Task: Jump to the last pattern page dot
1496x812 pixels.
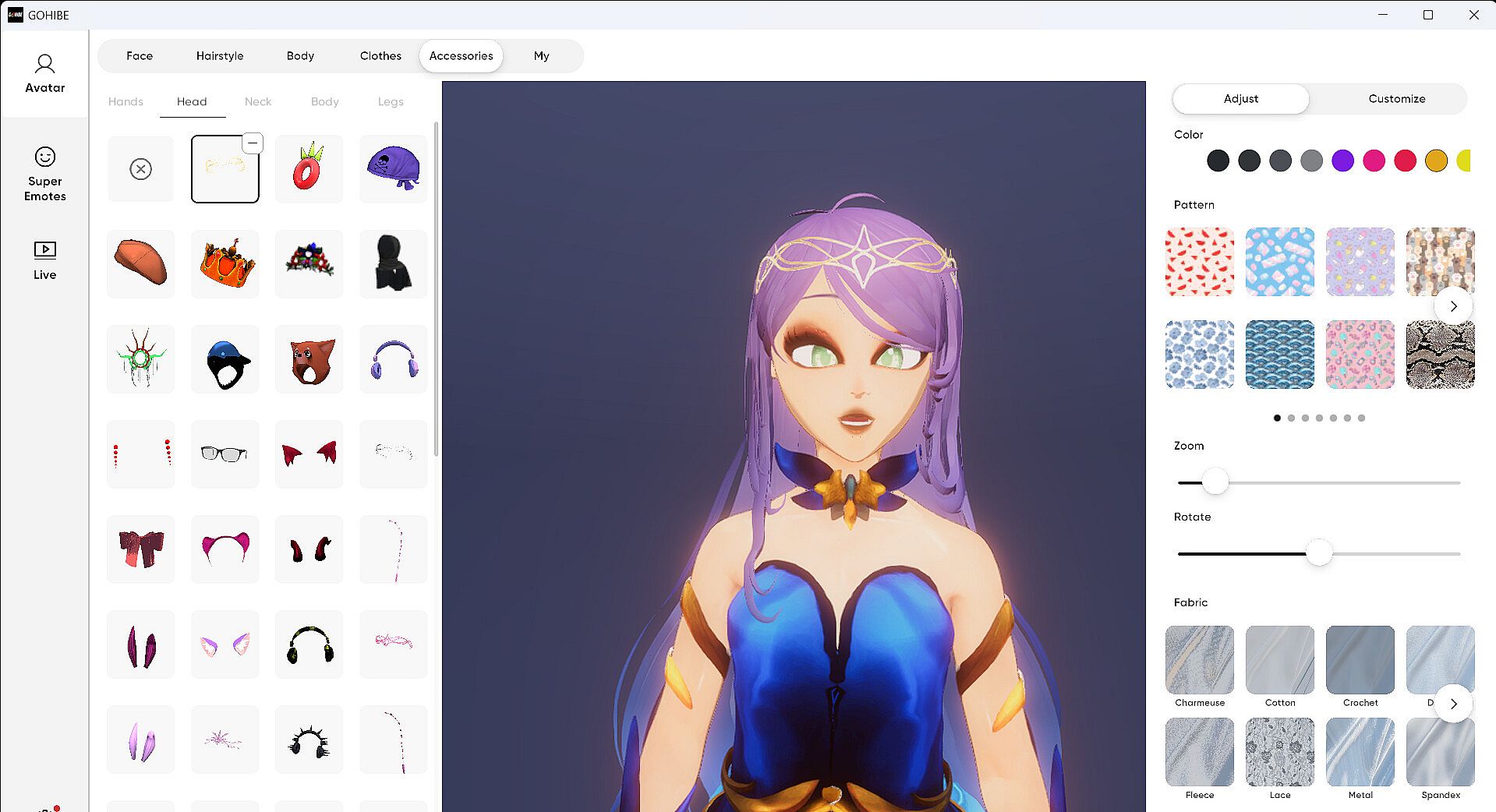Action: tap(1361, 418)
